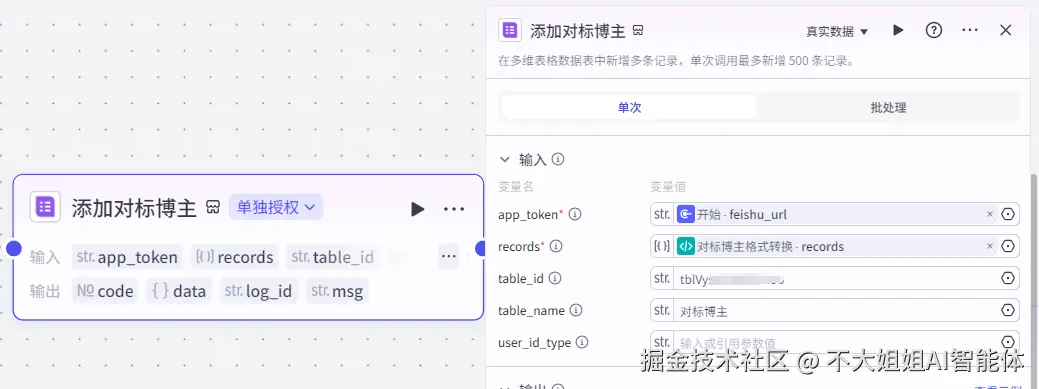1039x389 pixels.
Task: Click the data output tag on node
Action: (x=179, y=291)
